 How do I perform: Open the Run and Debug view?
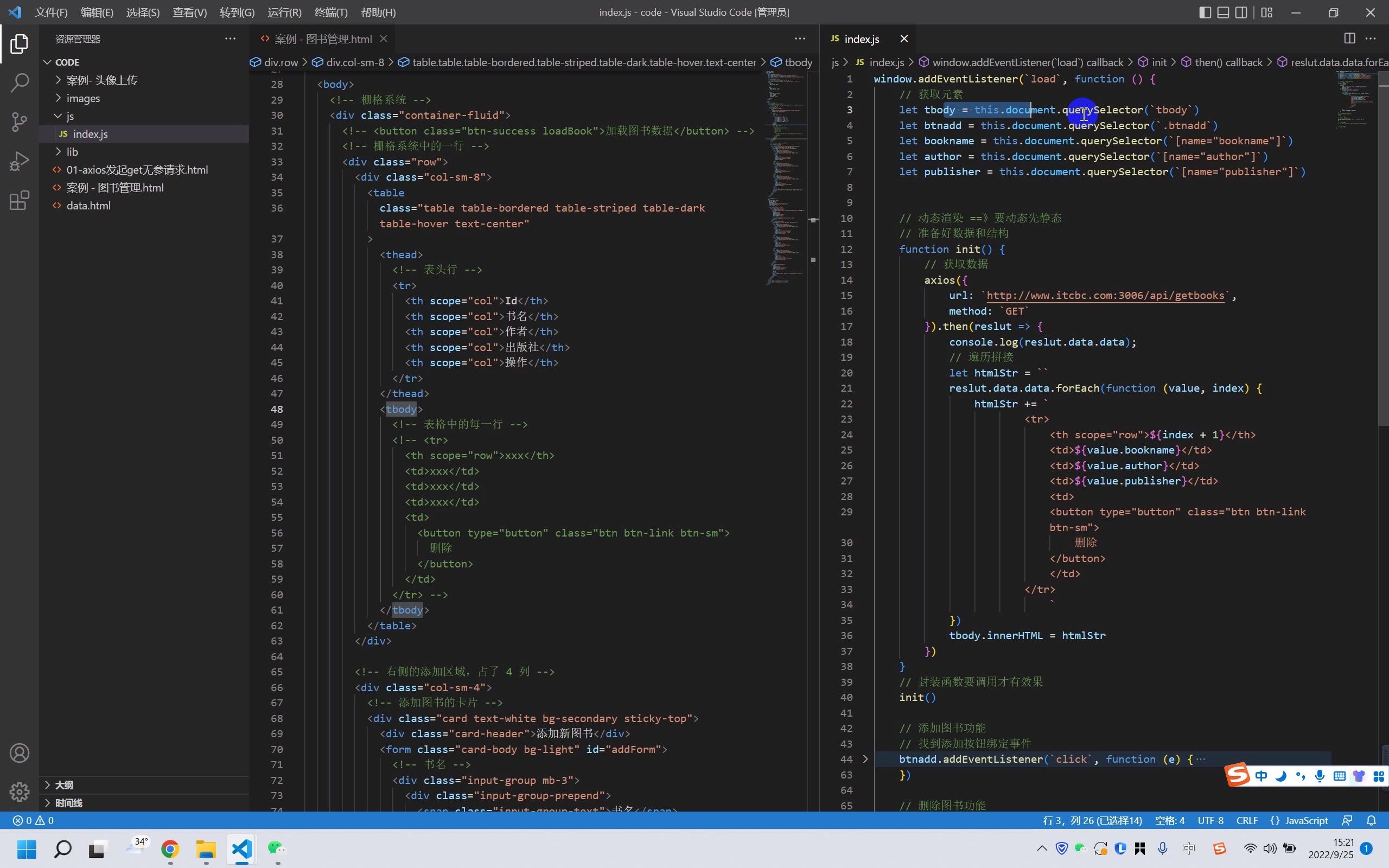tap(19, 161)
